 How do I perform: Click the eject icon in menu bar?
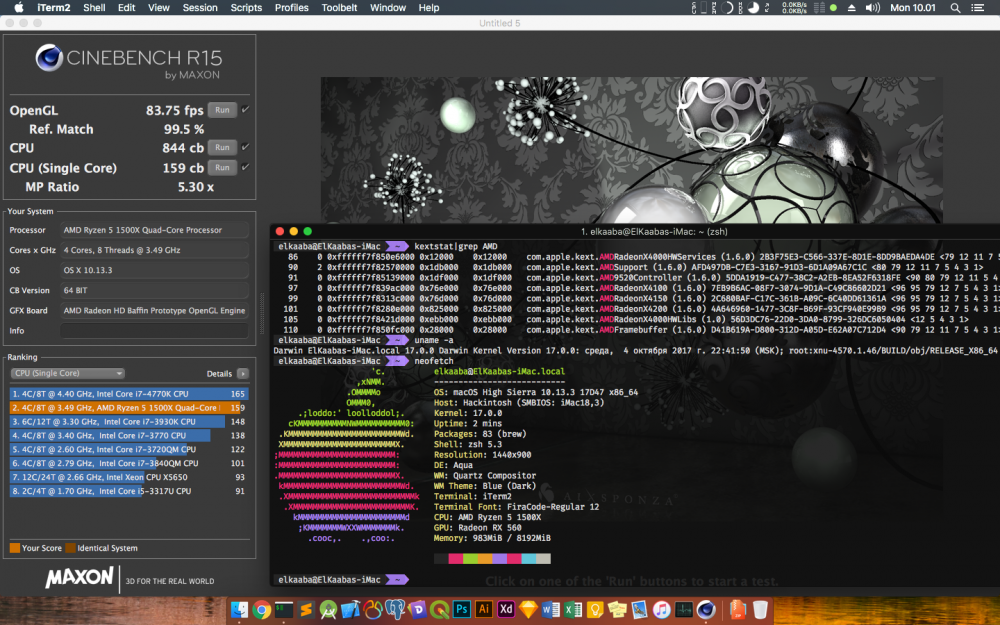(851, 8)
